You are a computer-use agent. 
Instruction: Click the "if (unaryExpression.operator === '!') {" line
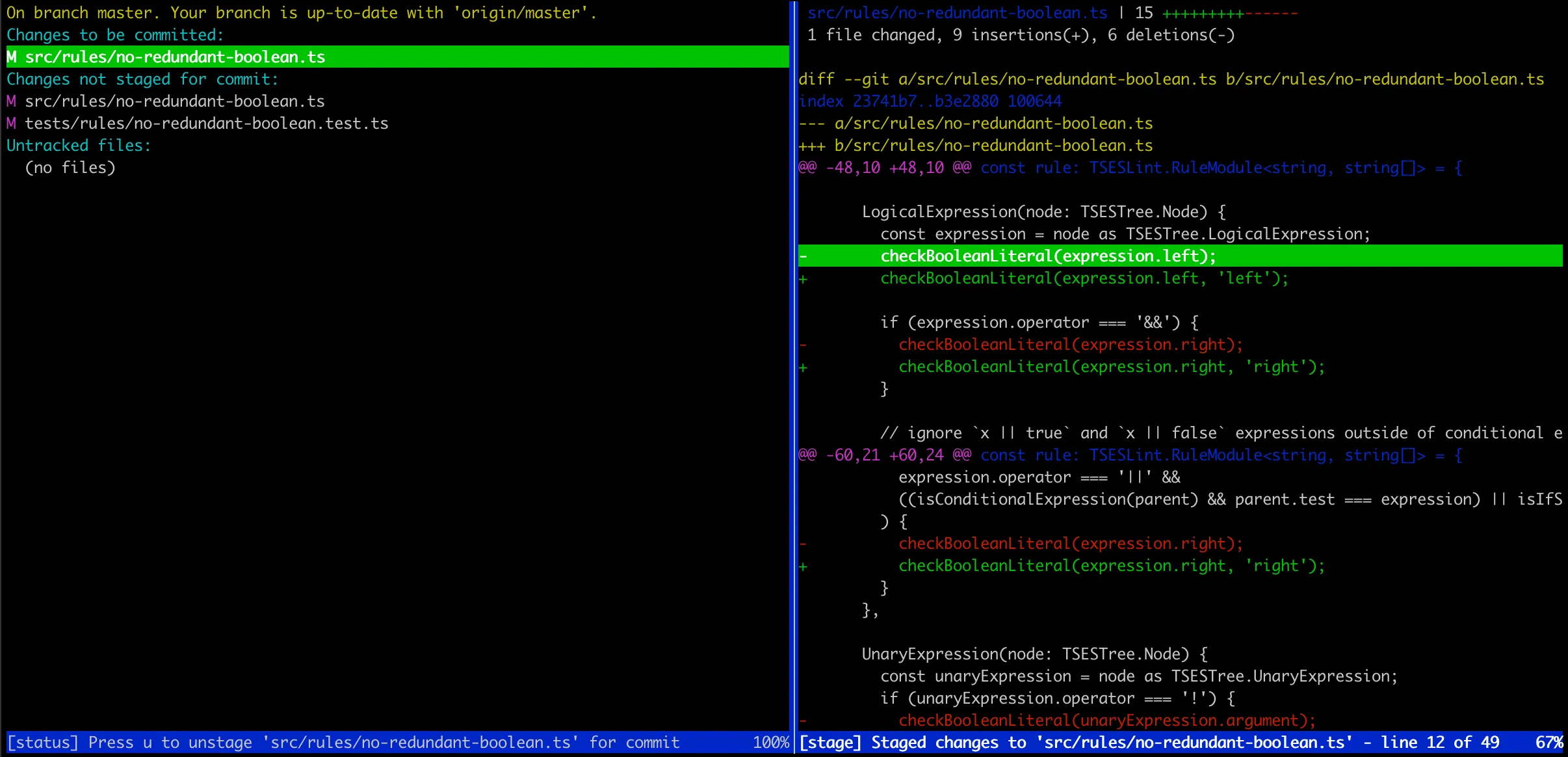1057,698
